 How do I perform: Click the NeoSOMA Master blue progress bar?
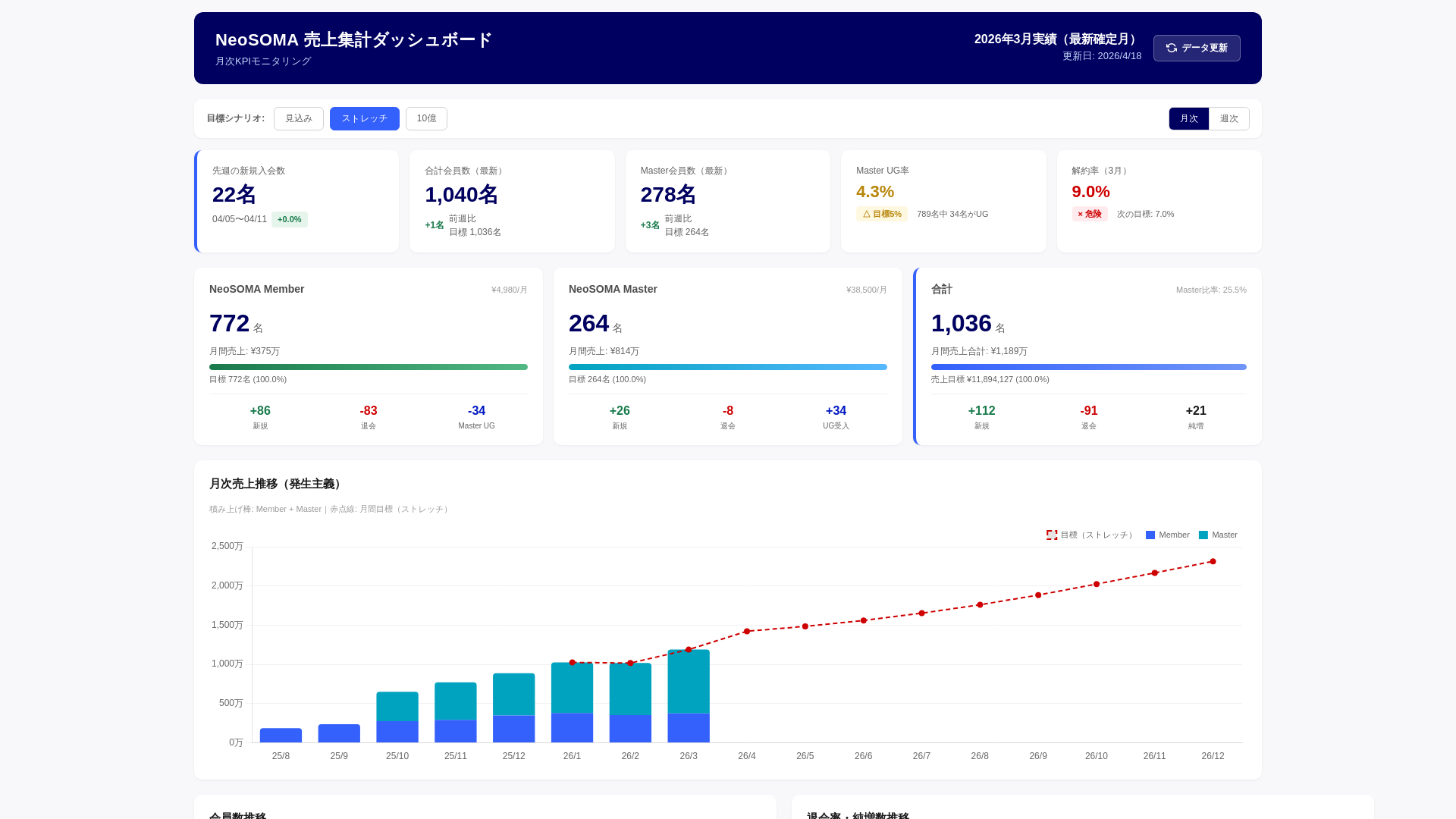pos(728,367)
